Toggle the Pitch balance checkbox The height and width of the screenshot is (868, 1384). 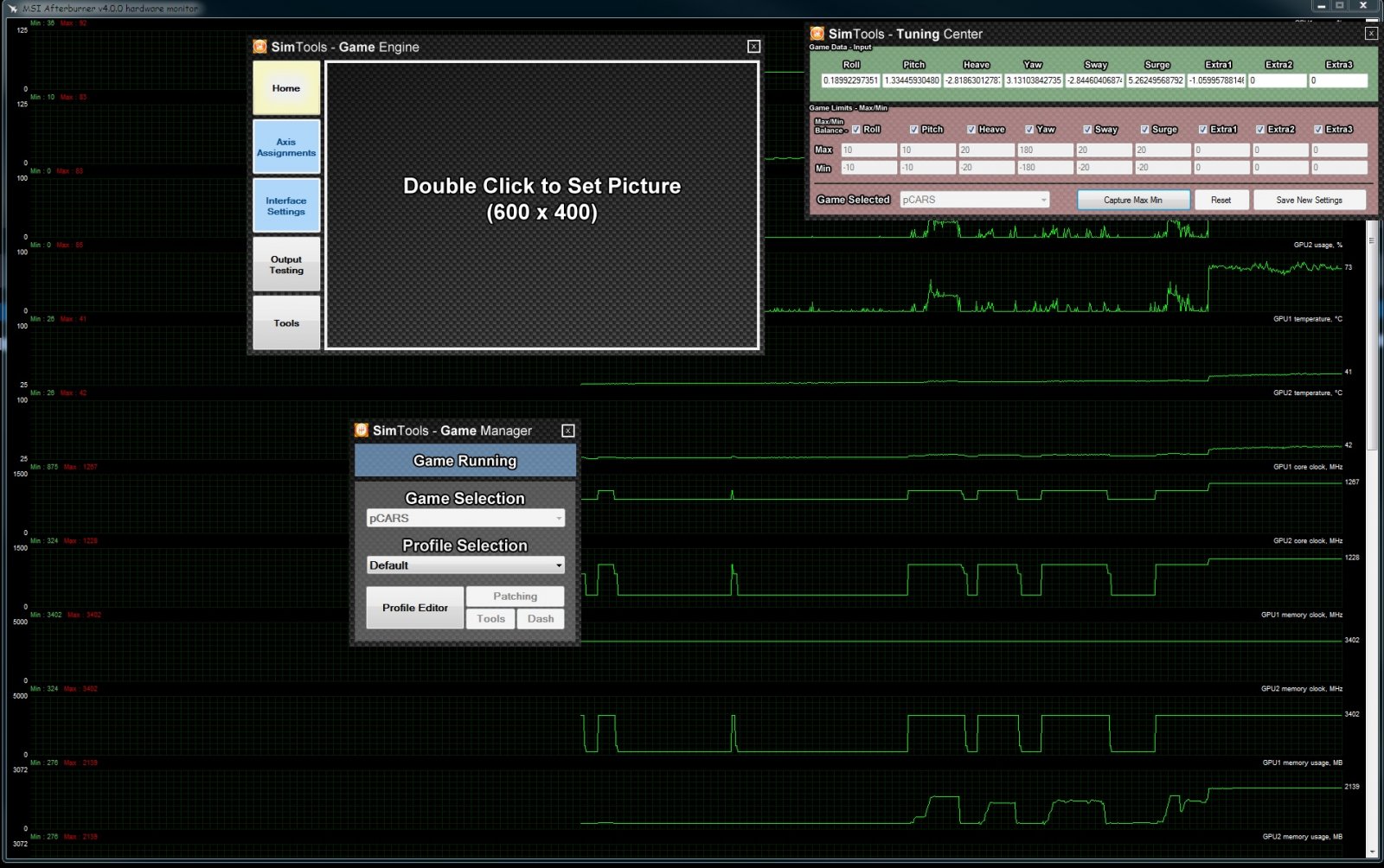coord(914,130)
